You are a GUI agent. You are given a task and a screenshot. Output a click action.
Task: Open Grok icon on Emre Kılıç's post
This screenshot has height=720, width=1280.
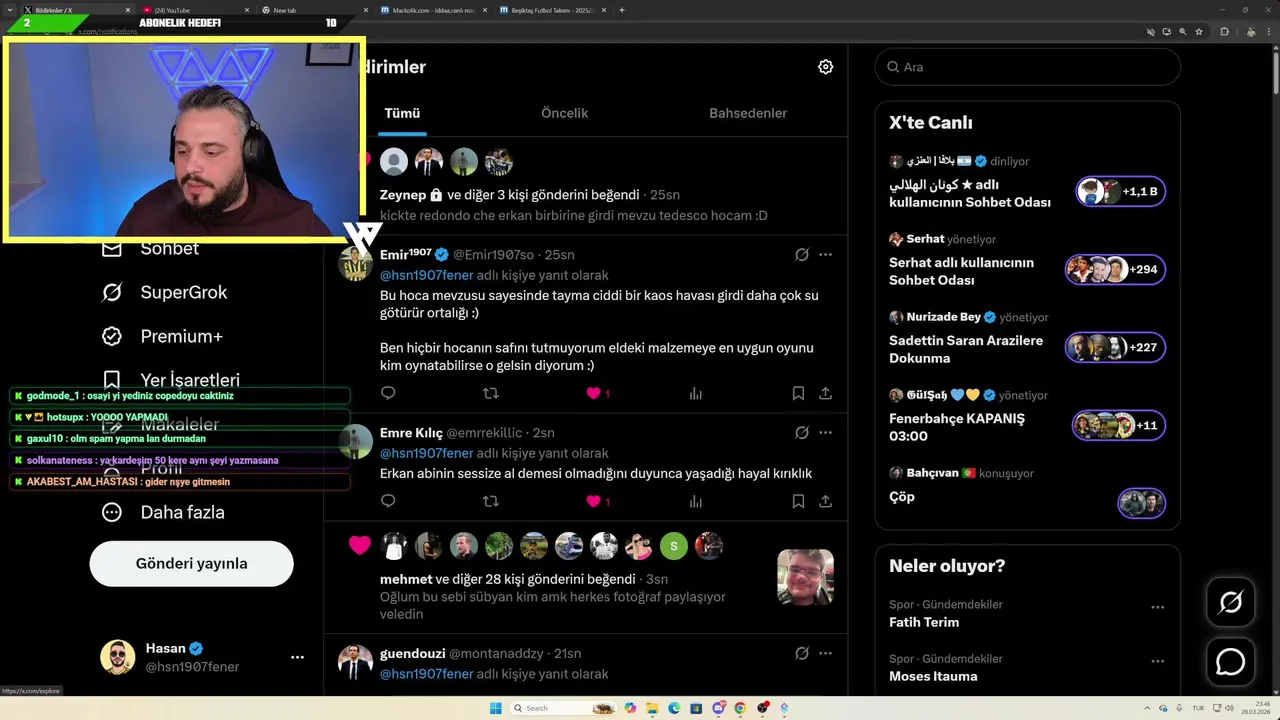(801, 433)
